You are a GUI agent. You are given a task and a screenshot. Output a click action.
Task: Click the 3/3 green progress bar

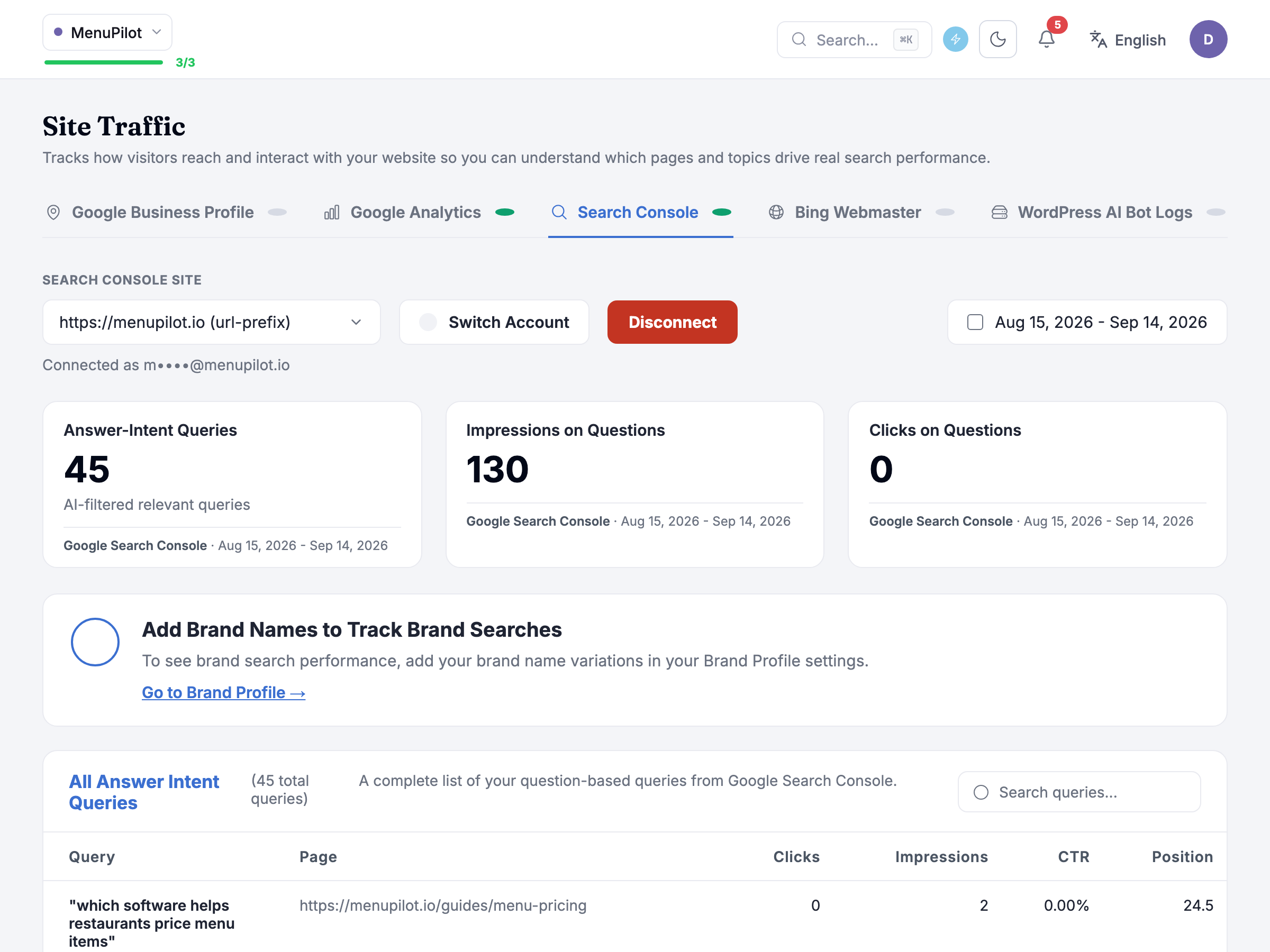104,62
